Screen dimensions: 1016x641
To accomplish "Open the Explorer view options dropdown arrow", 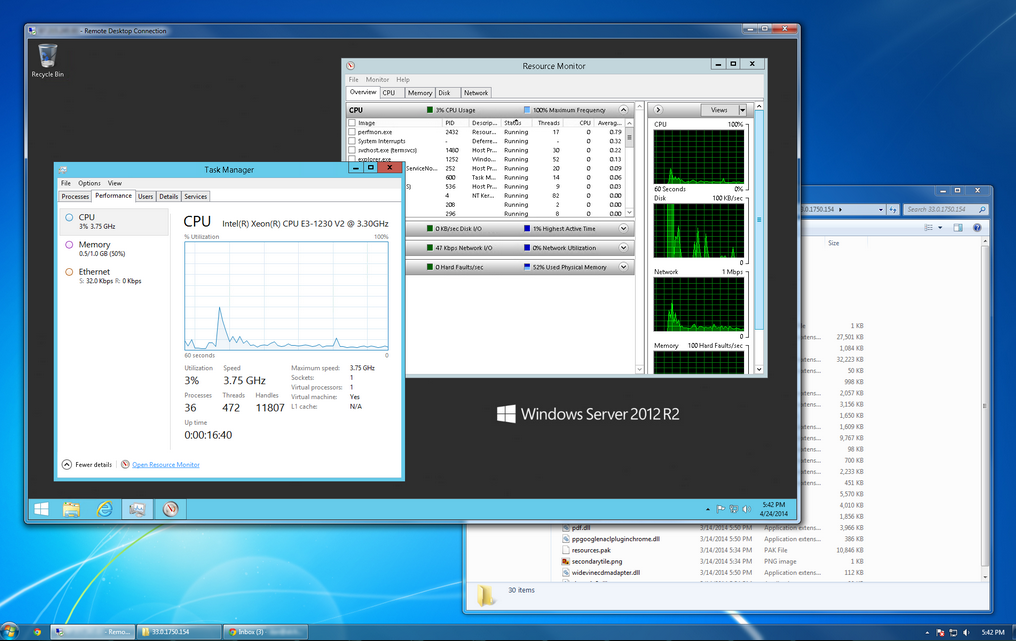I will point(940,227).
